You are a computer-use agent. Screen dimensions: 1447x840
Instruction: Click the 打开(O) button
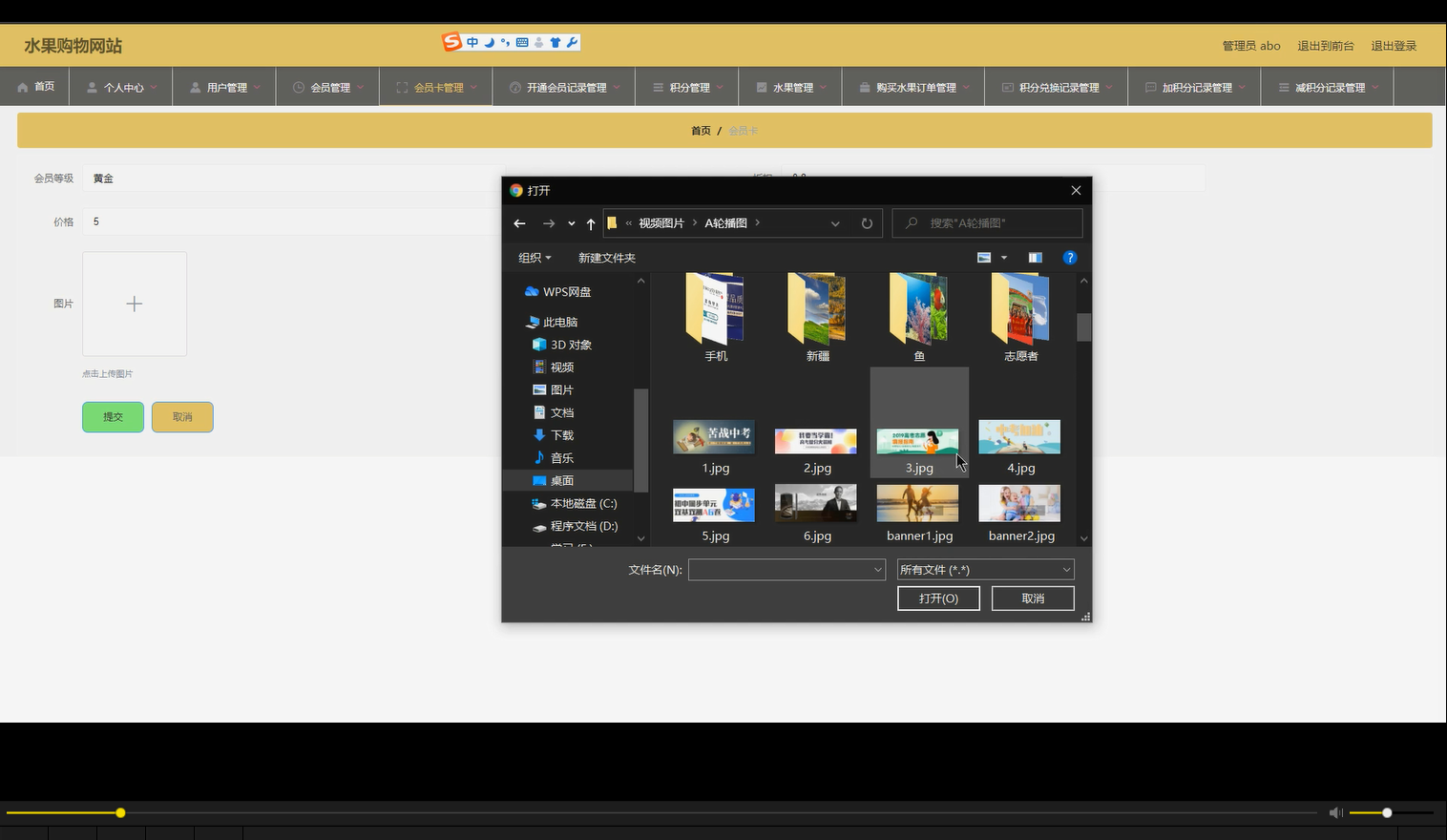(938, 598)
